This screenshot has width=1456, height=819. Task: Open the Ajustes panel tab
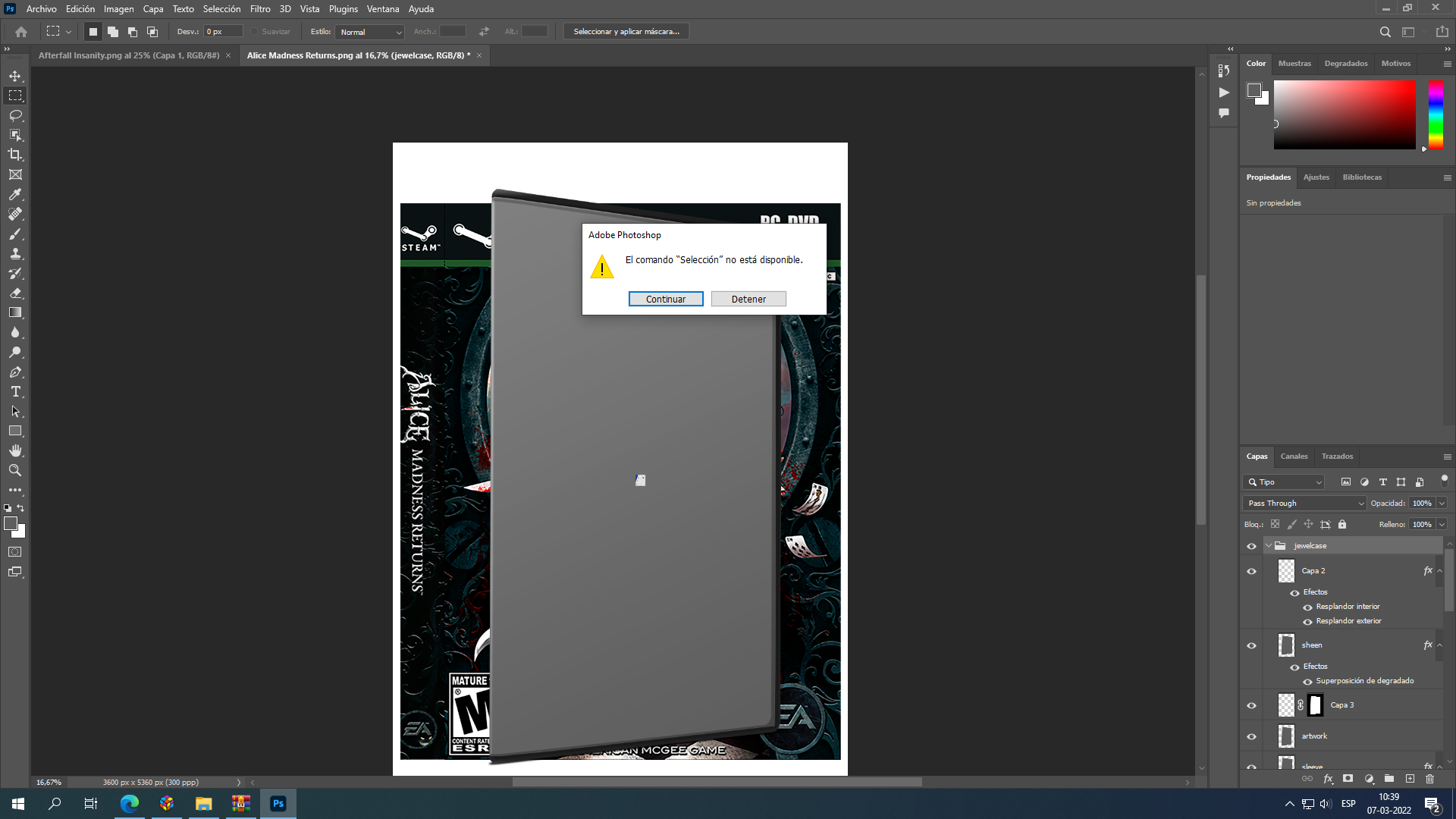pyautogui.click(x=1316, y=177)
